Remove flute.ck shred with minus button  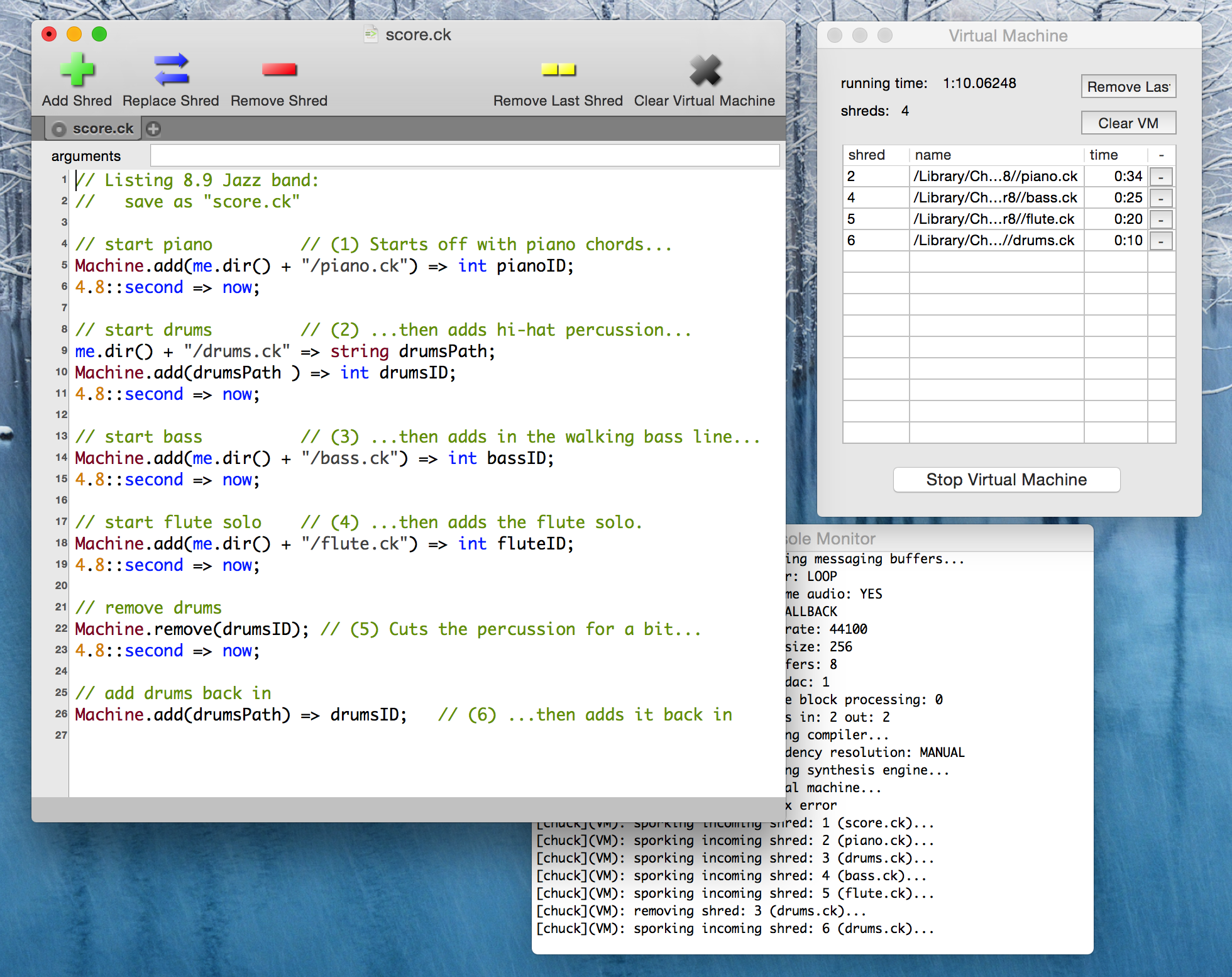[1160, 220]
